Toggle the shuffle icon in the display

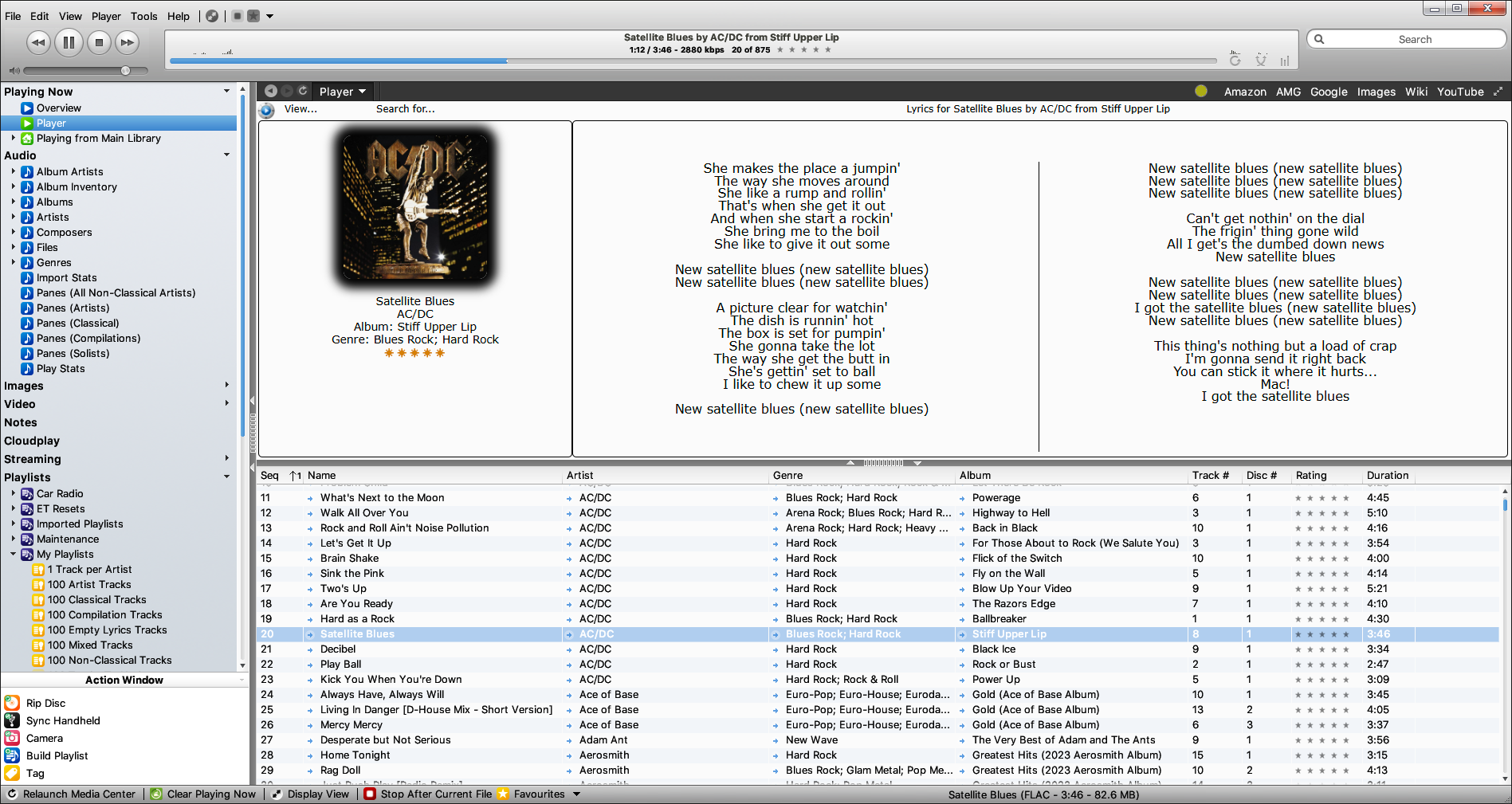click(1261, 61)
